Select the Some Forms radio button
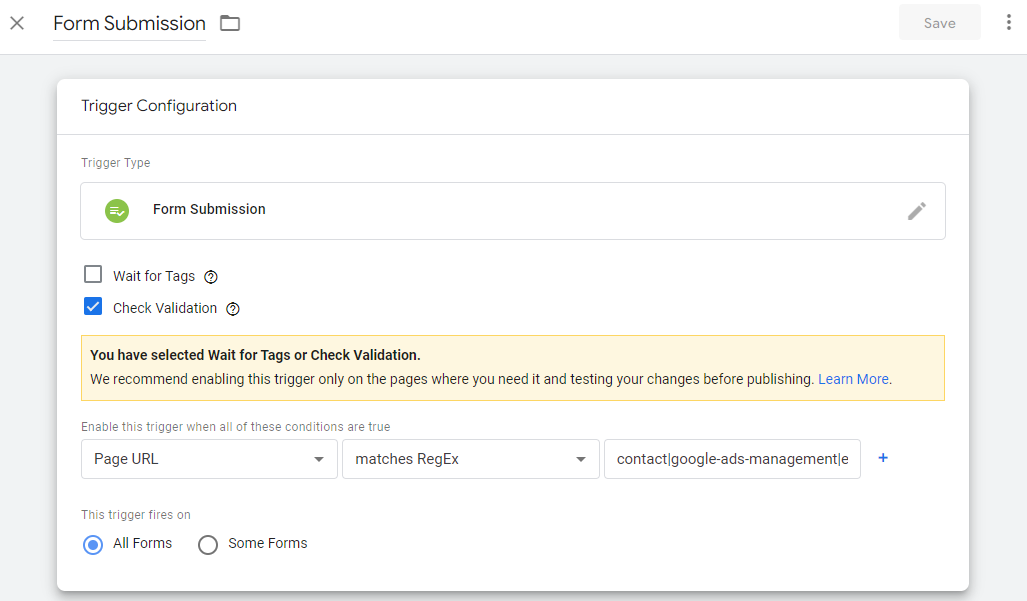 tap(208, 545)
